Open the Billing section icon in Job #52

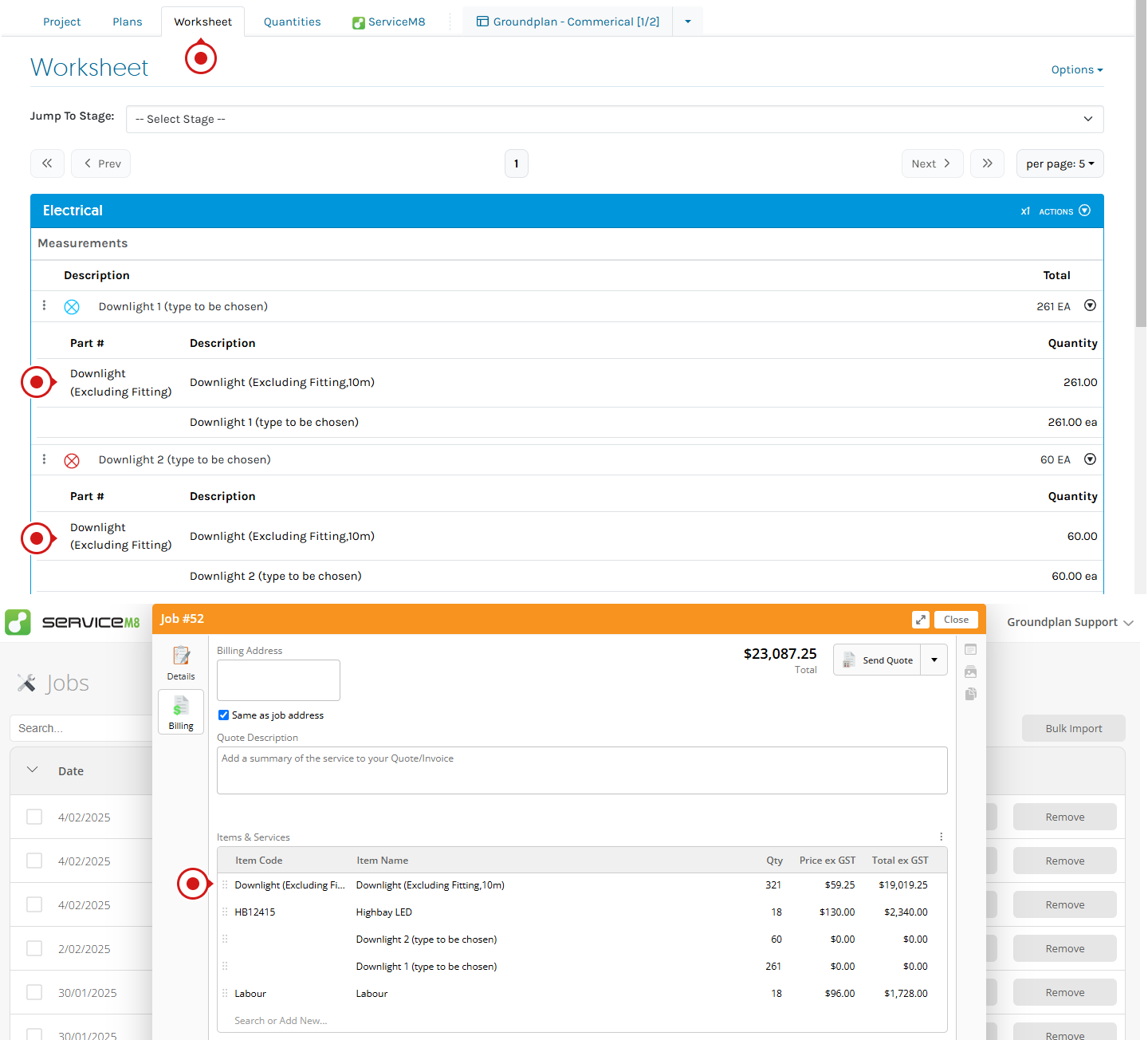point(181,712)
